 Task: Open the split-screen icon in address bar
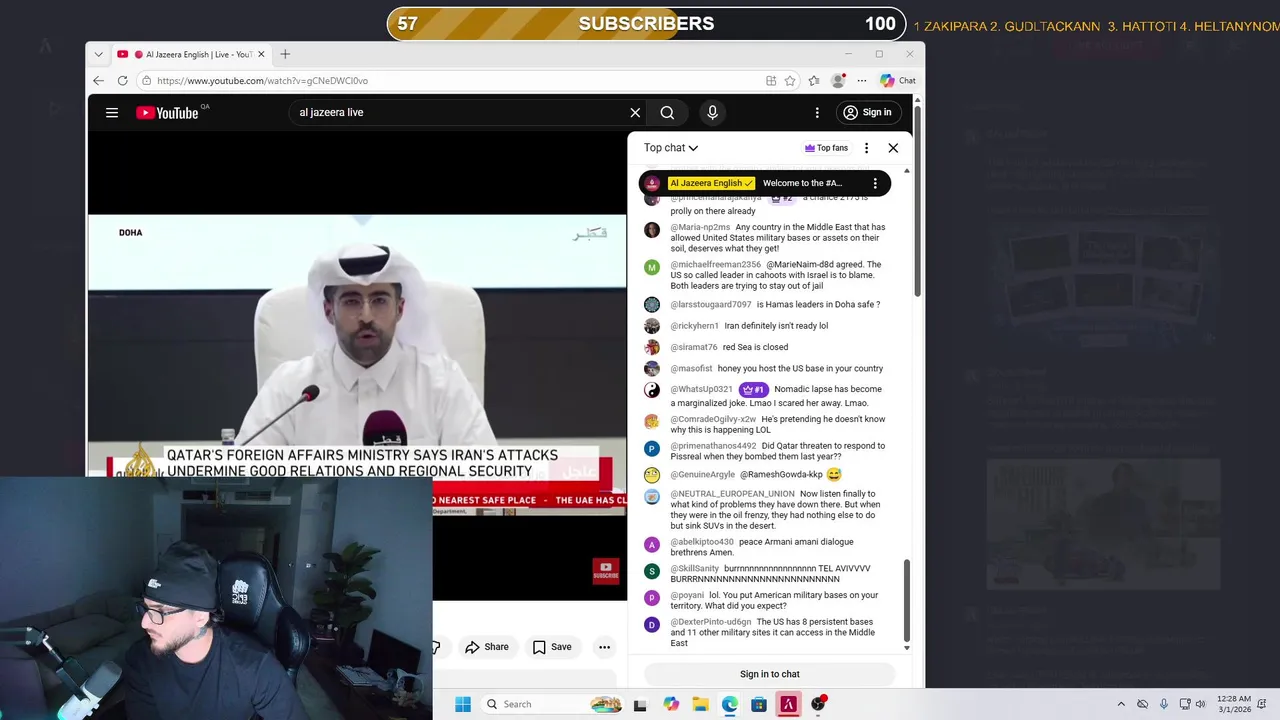click(771, 81)
